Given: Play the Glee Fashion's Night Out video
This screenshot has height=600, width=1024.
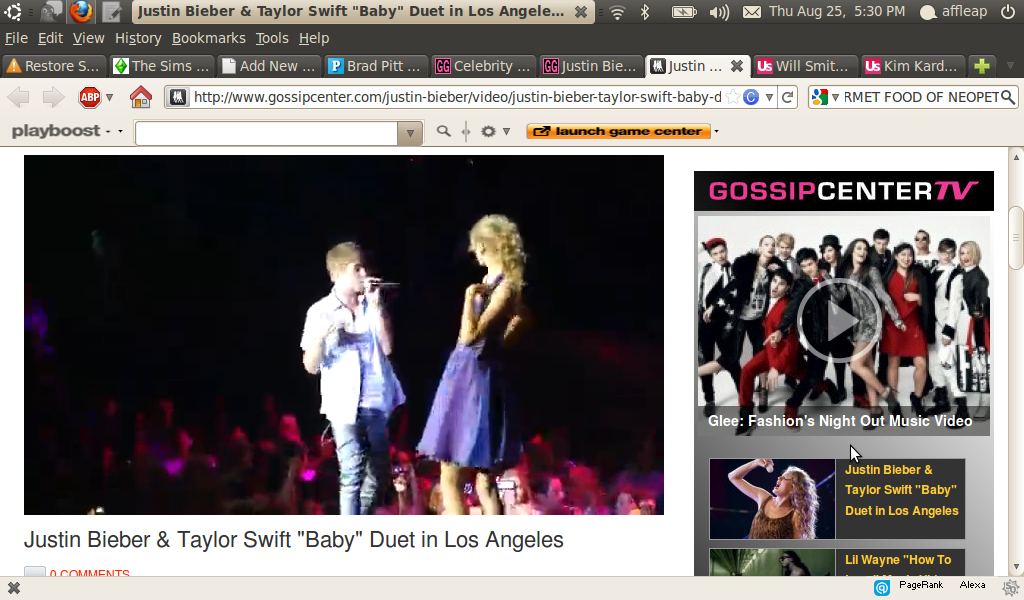Looking at the screenshot, I should coord(839,321).
